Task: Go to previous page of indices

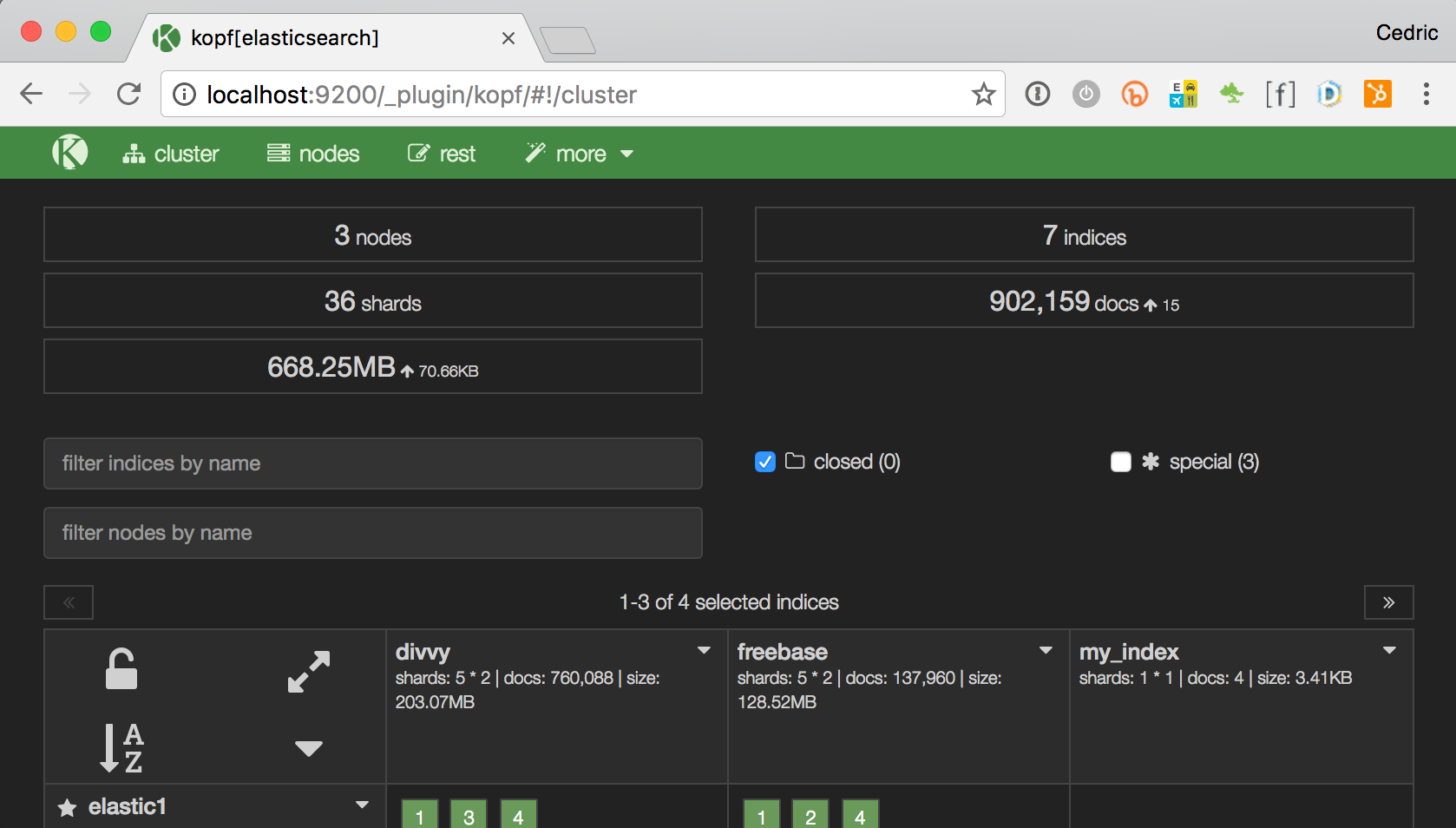Action: pyautogui.click(x=69, y=602)
